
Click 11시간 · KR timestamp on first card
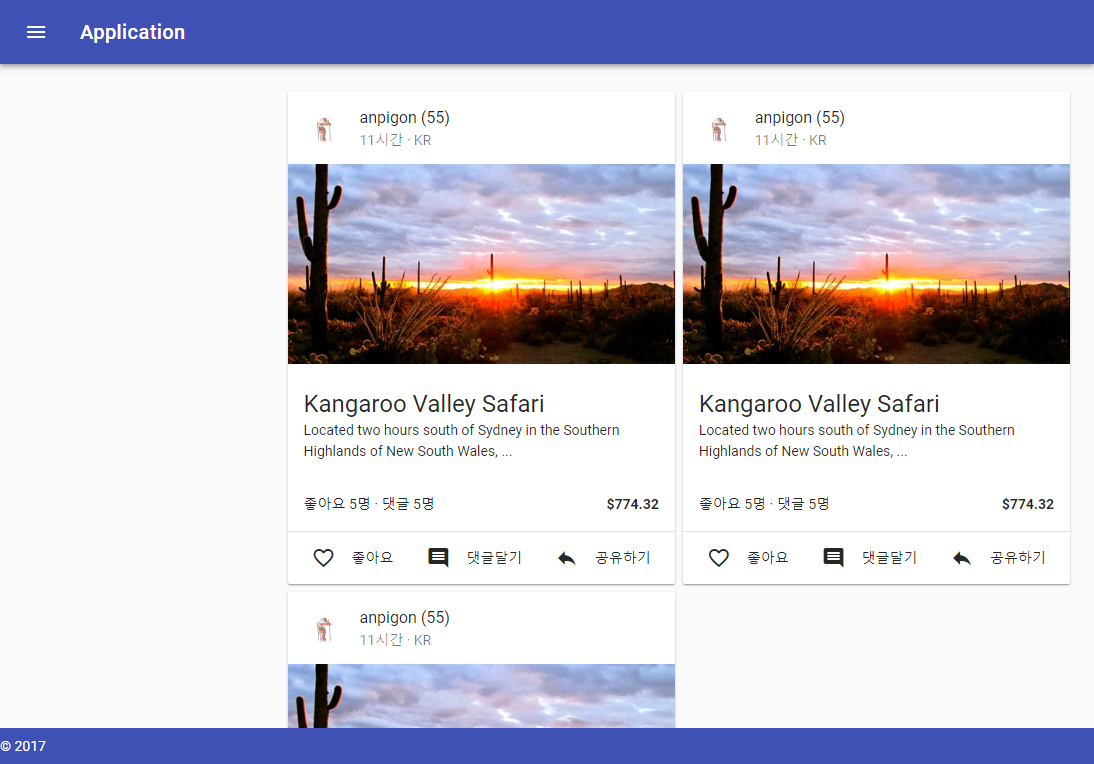pos(396,140)
